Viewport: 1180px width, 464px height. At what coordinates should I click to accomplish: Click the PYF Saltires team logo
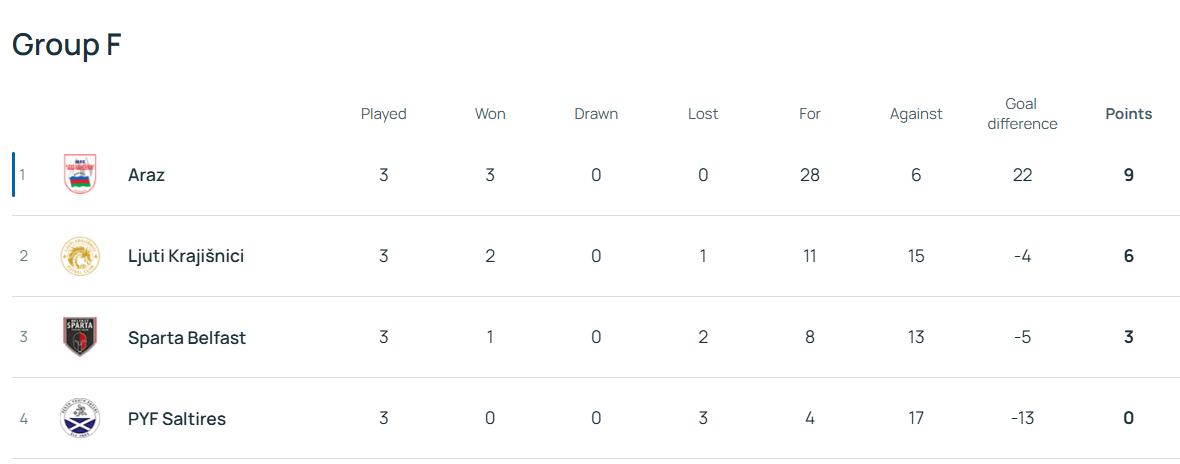click(x=79, y=418)
